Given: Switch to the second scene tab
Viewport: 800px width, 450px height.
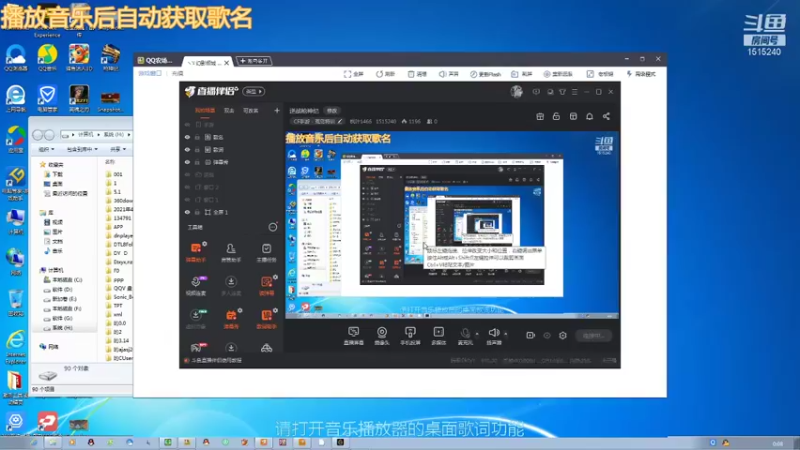Looking at the screenshot, I should coord(229,111).
